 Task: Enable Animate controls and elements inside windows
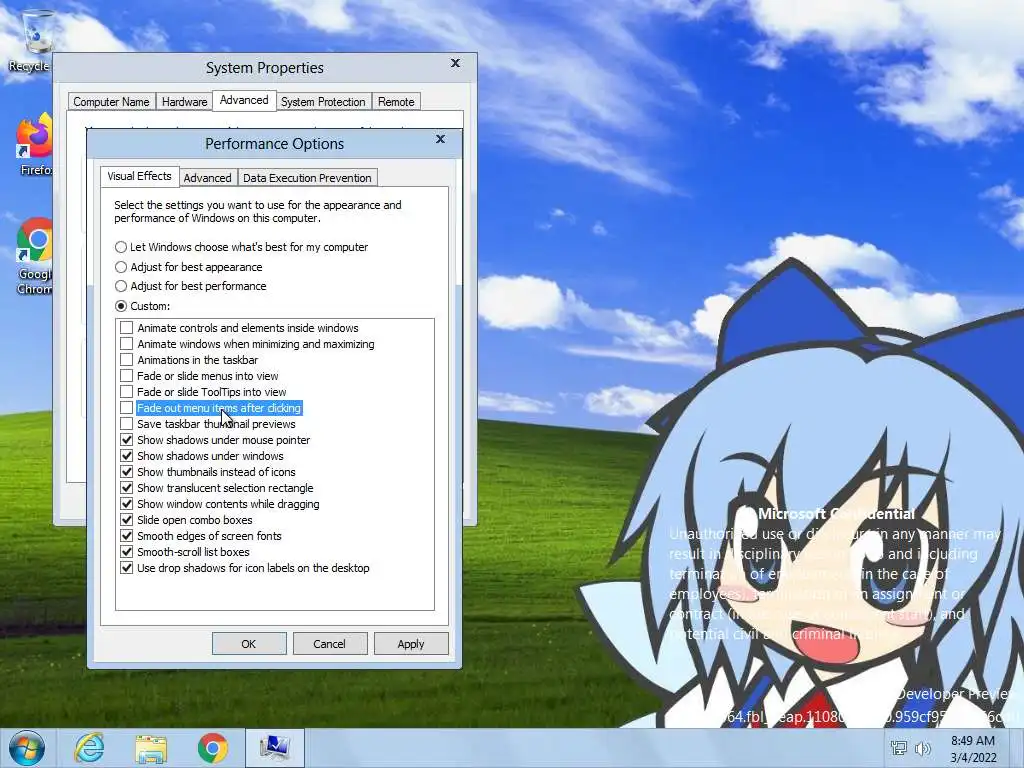127,328
